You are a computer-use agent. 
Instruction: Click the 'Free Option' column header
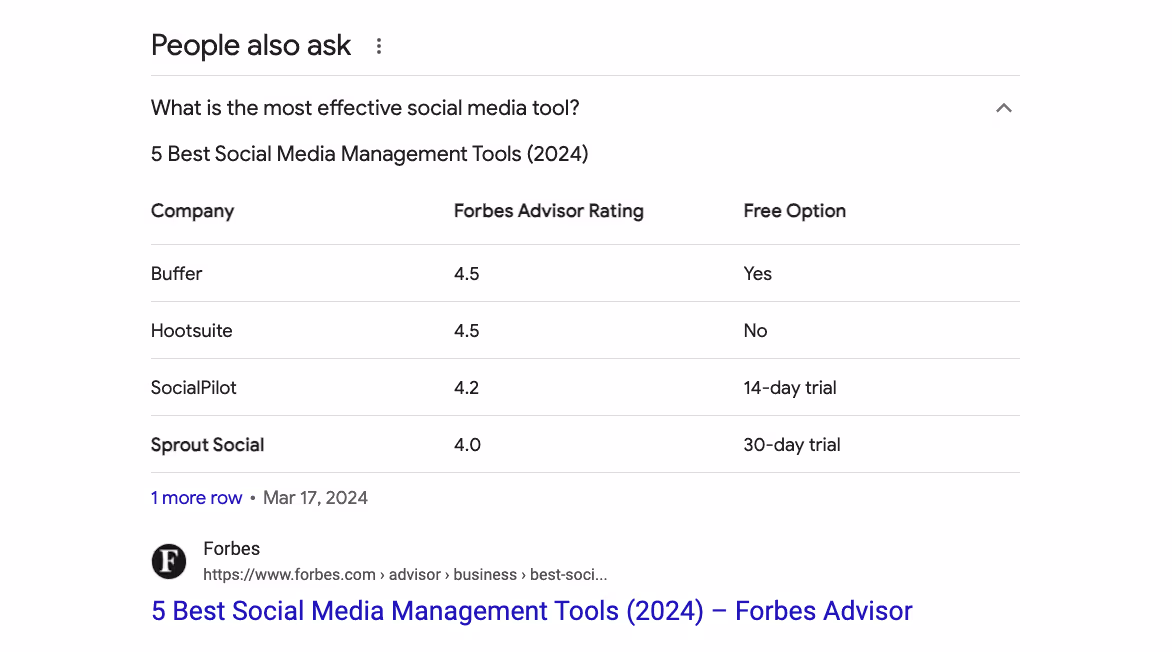tap(795, 212)
